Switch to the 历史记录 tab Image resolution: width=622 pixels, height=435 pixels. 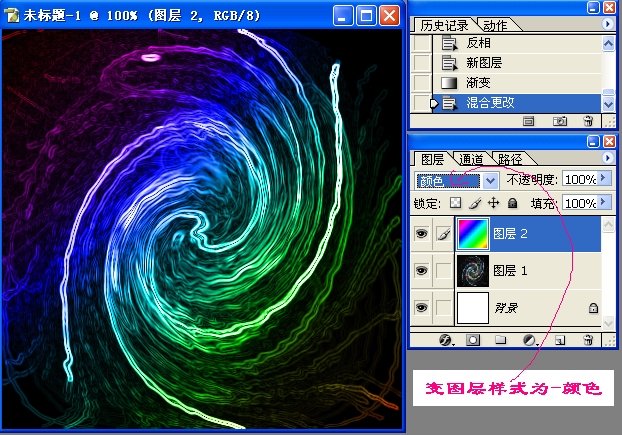[444, 26]
